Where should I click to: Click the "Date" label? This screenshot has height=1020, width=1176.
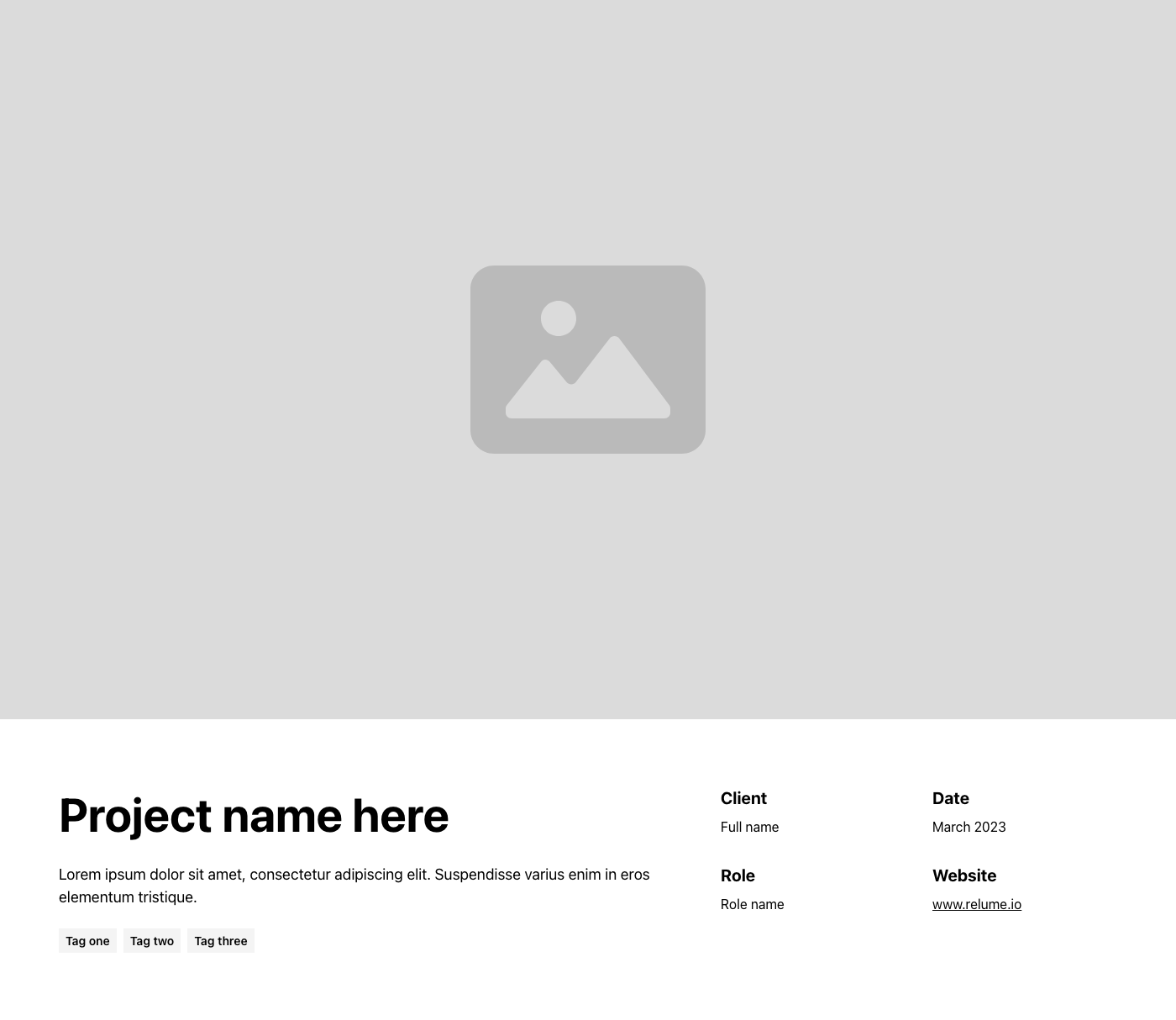tap(951, 798)
